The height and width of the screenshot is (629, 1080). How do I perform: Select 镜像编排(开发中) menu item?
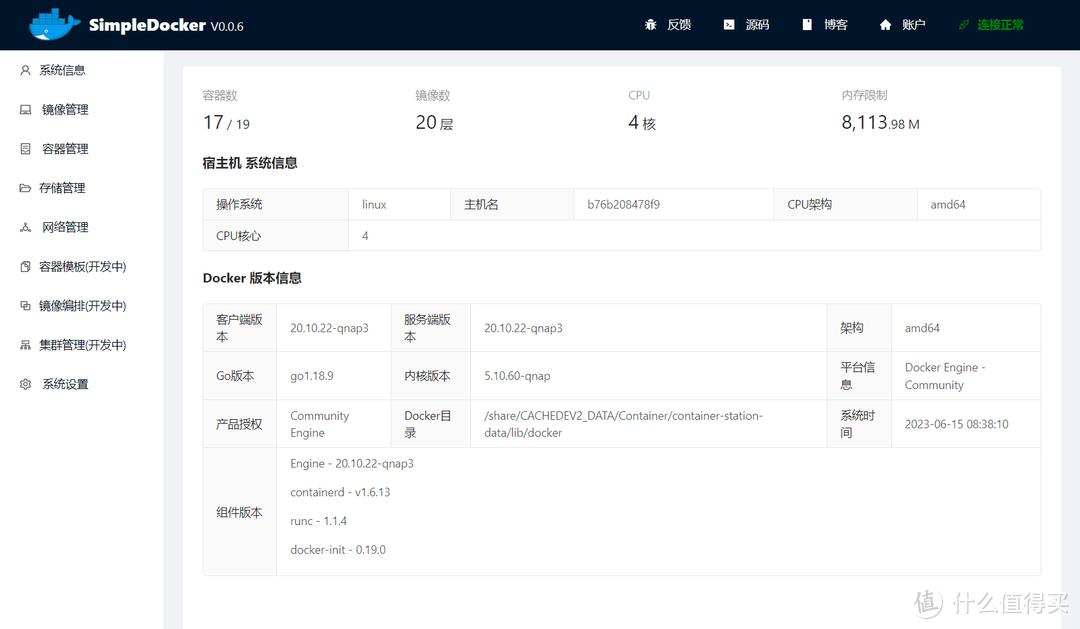[81, 306]
